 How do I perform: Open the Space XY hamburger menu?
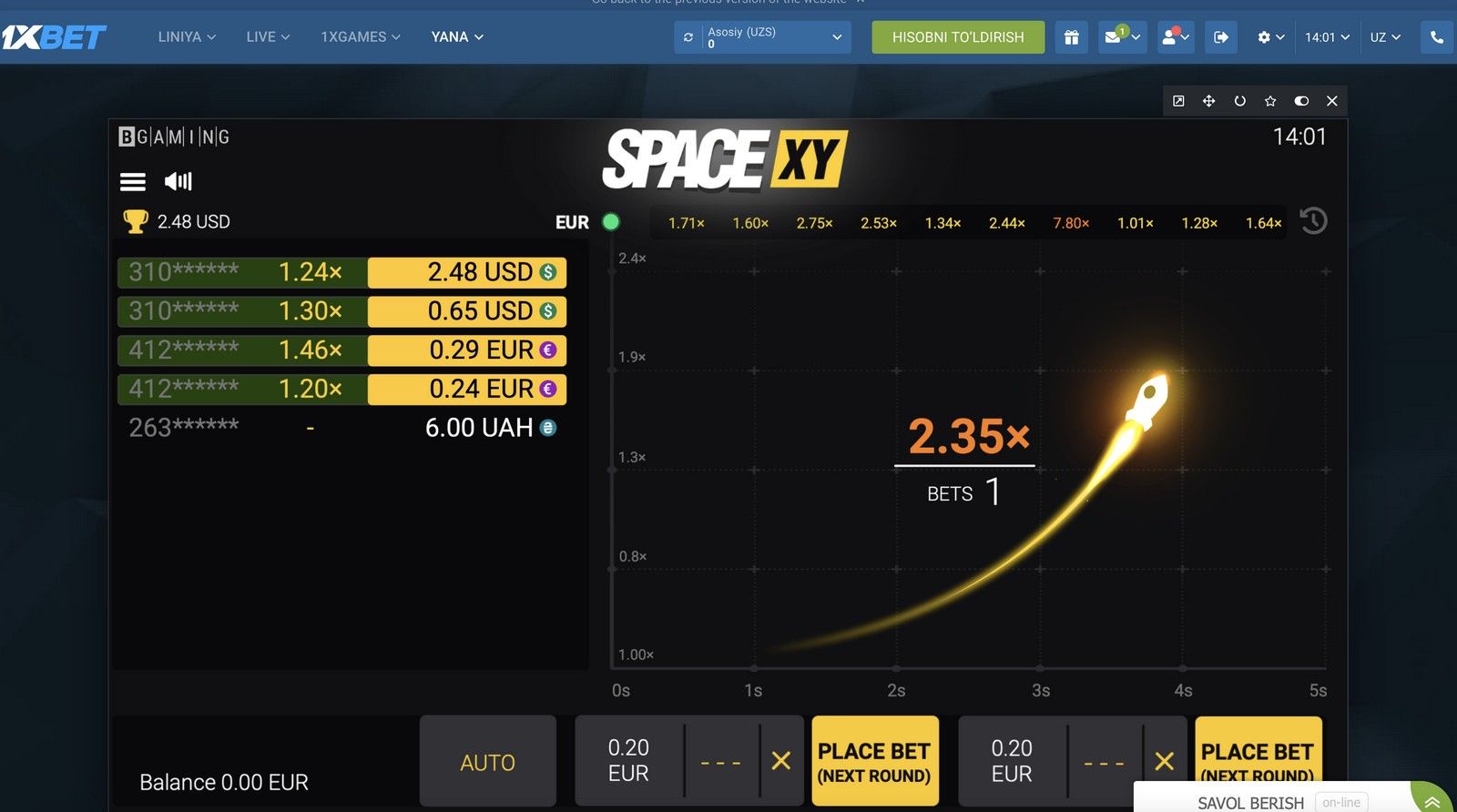[133, 182]
